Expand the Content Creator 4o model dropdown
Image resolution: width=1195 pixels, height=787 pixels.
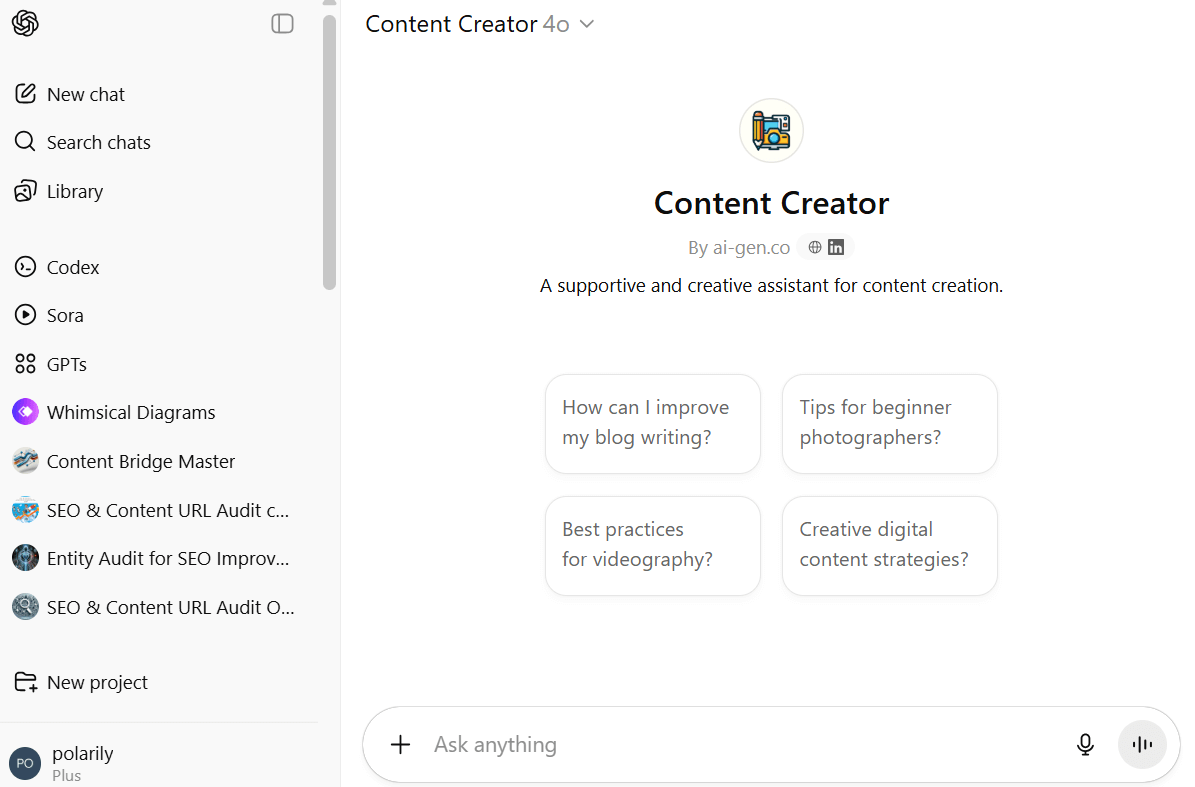coord(479,24)
